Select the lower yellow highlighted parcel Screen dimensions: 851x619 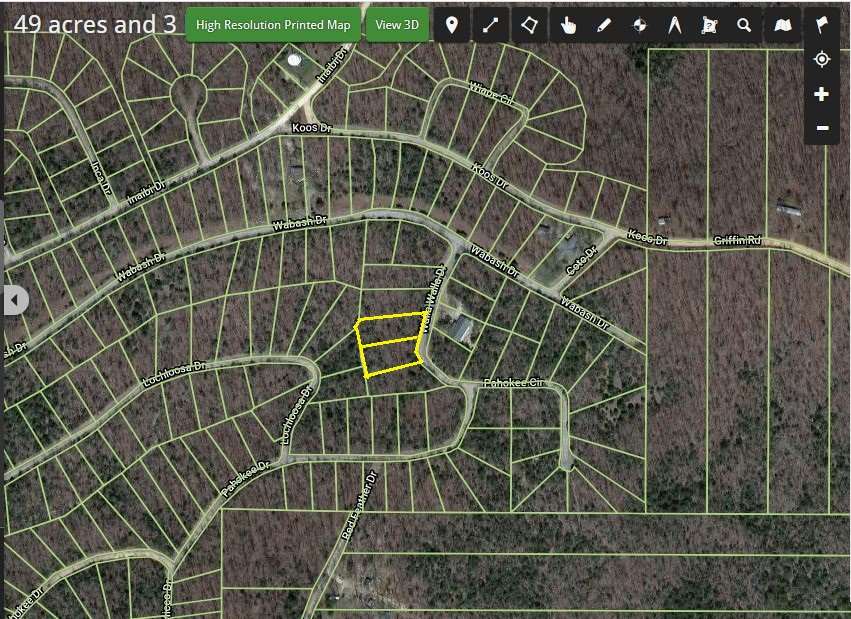(391, 356)
